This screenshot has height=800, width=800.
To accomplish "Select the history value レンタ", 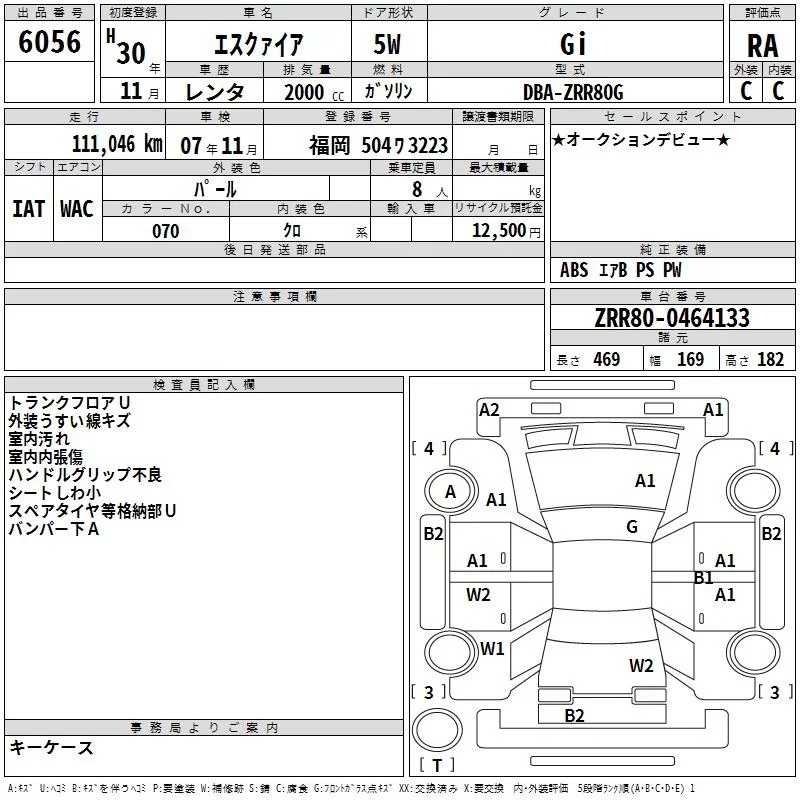I will tap(214, 92).
